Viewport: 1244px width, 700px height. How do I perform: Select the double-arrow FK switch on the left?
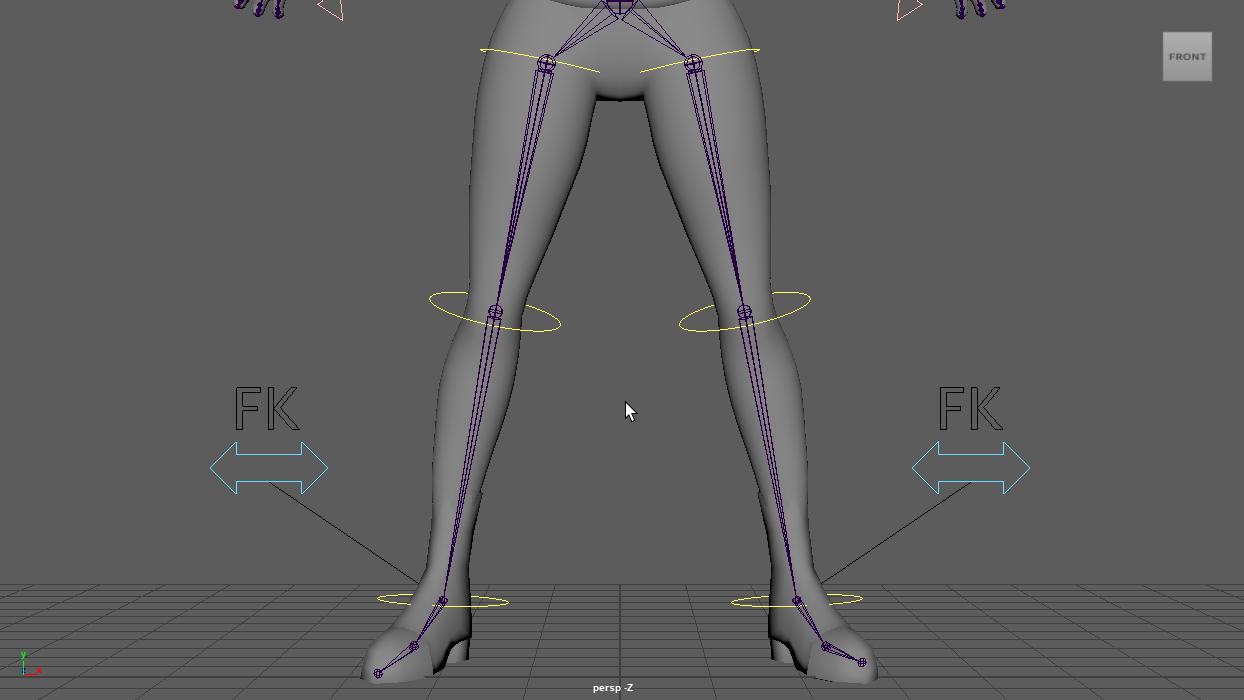point(269,468)
